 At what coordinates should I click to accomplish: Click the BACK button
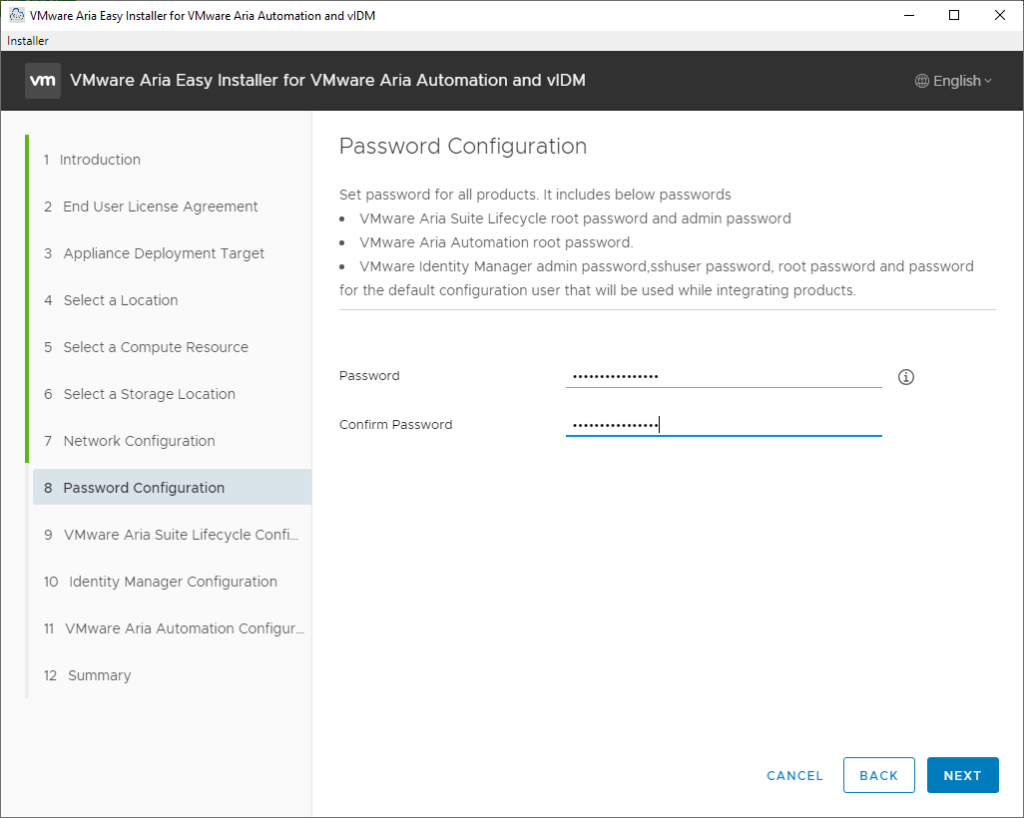pyautogui.click(x=878, y=775)
